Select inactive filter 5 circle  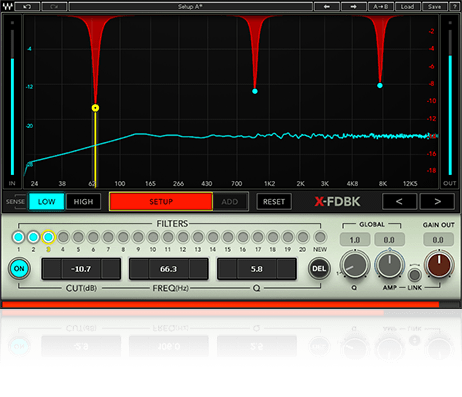(78, 237)
